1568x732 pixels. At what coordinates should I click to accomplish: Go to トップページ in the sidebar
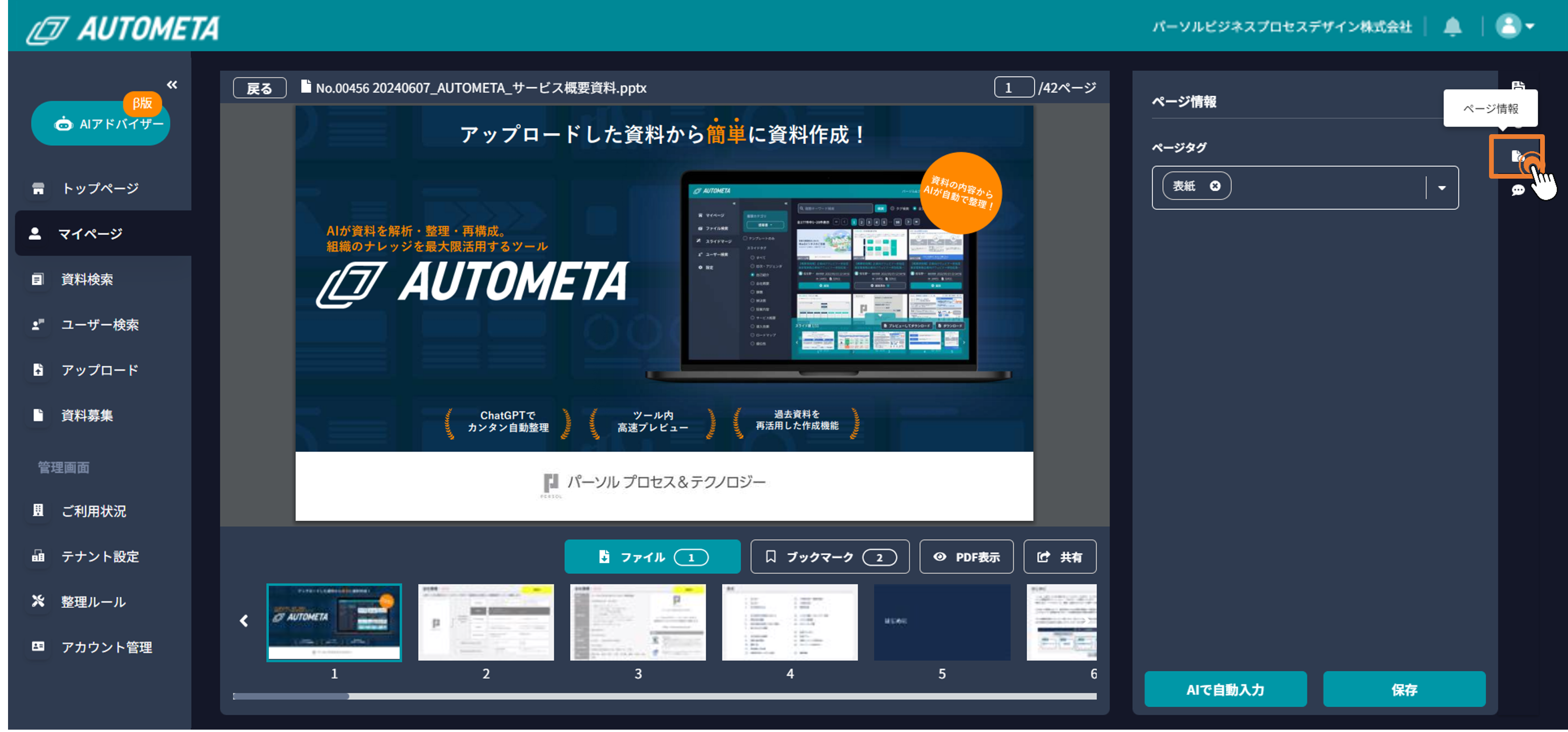coord(100,189)
